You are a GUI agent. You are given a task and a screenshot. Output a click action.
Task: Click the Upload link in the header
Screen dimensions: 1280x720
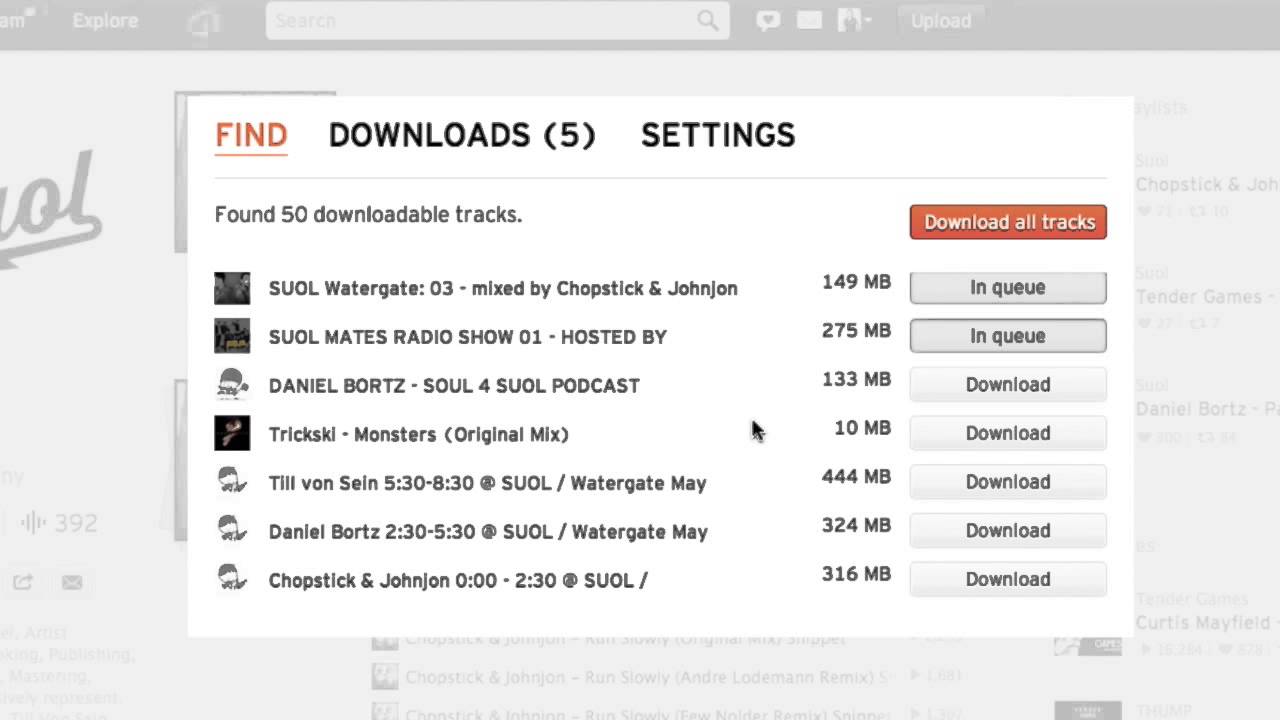click(x=941, y=21)
